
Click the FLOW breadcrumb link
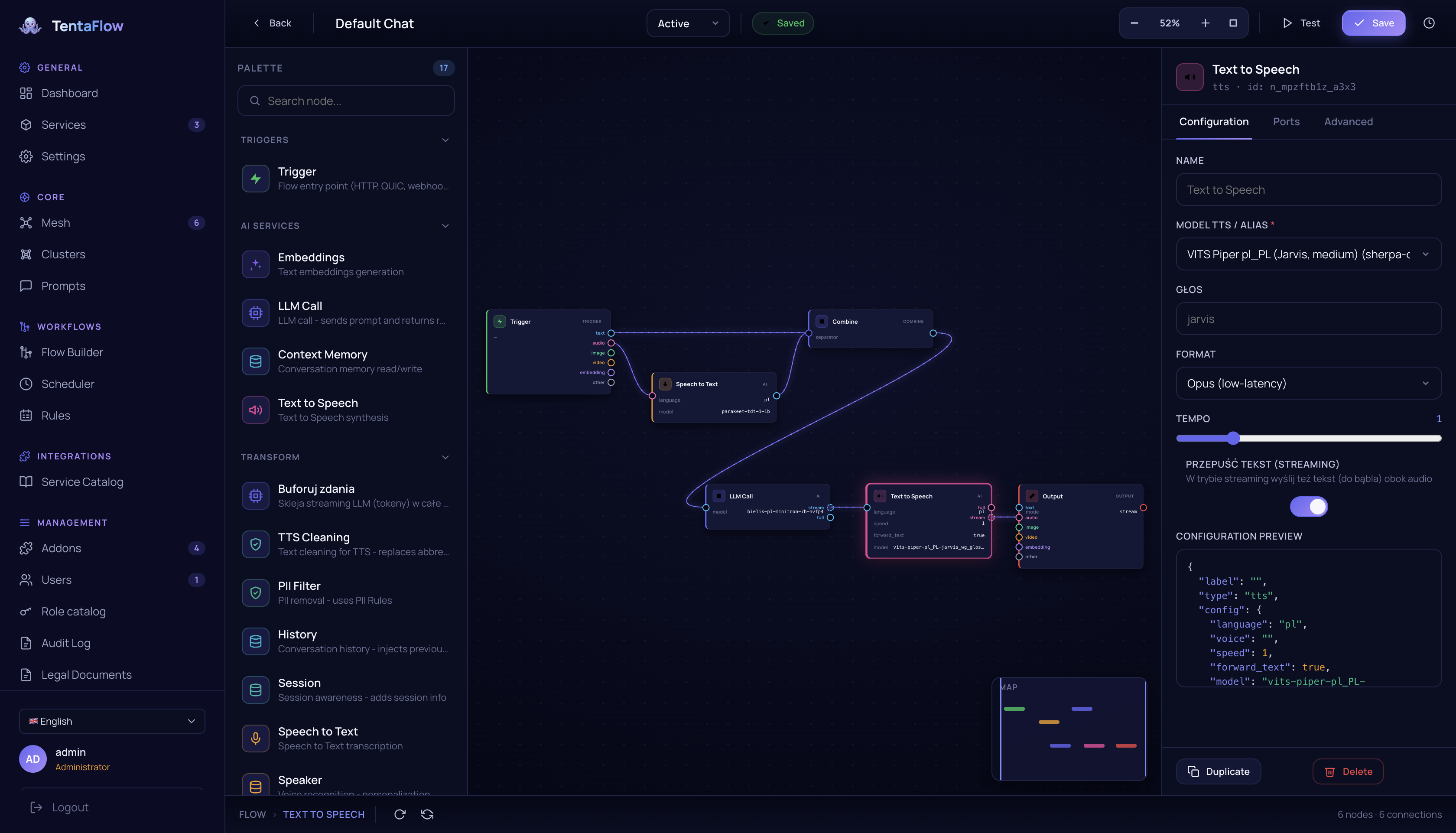click(x=252, y=814)
